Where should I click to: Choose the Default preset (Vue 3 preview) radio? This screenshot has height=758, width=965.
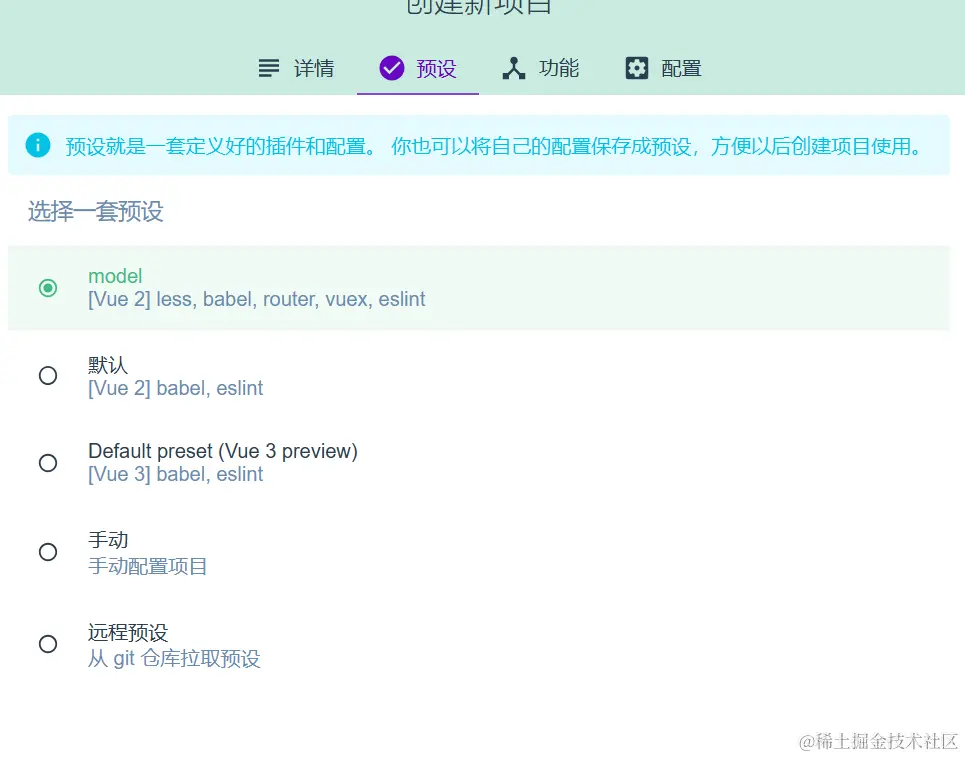[48, 463]
